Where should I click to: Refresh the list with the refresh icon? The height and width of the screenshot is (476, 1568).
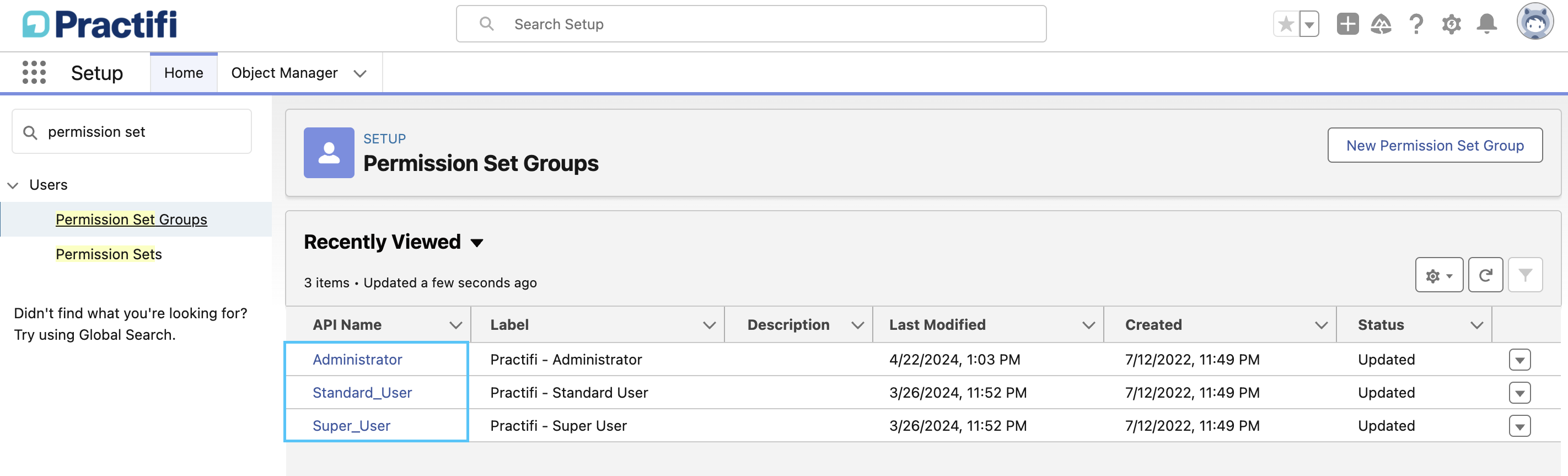(1485, 275)
